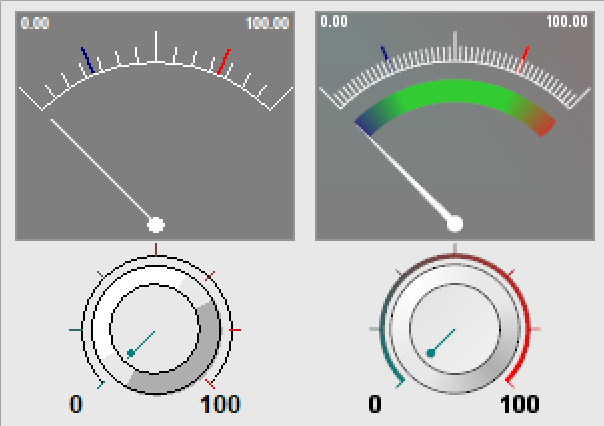Click the blue marker on left meter
Screen dimensions: 604x426
88,60
